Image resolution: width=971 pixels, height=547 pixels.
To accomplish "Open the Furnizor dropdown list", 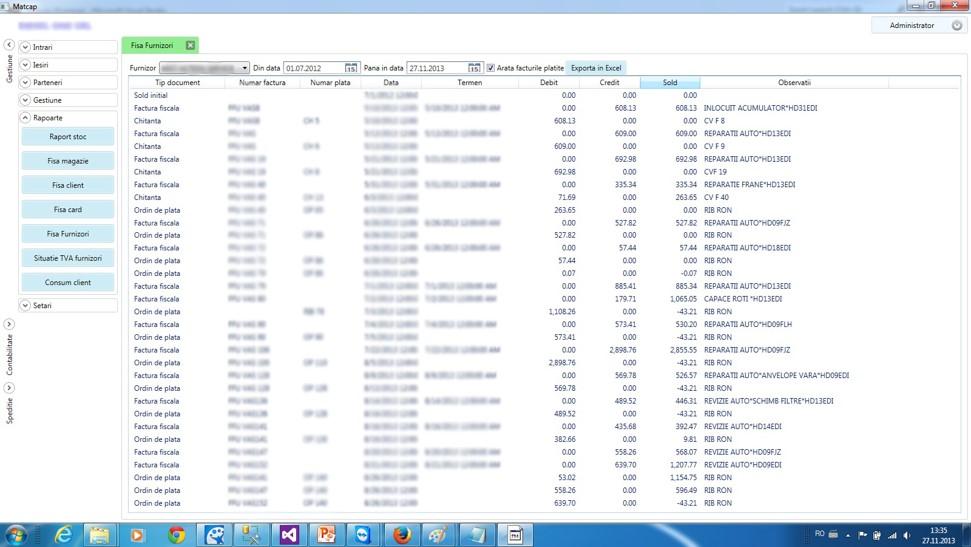I will (244, 68).
